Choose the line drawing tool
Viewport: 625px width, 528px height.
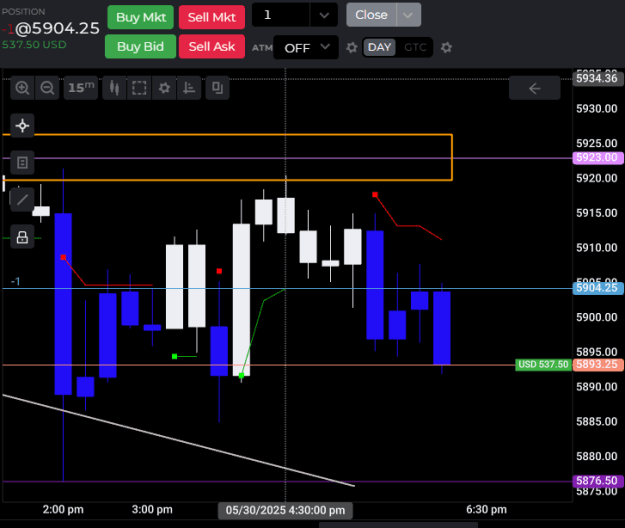(22, 199)
